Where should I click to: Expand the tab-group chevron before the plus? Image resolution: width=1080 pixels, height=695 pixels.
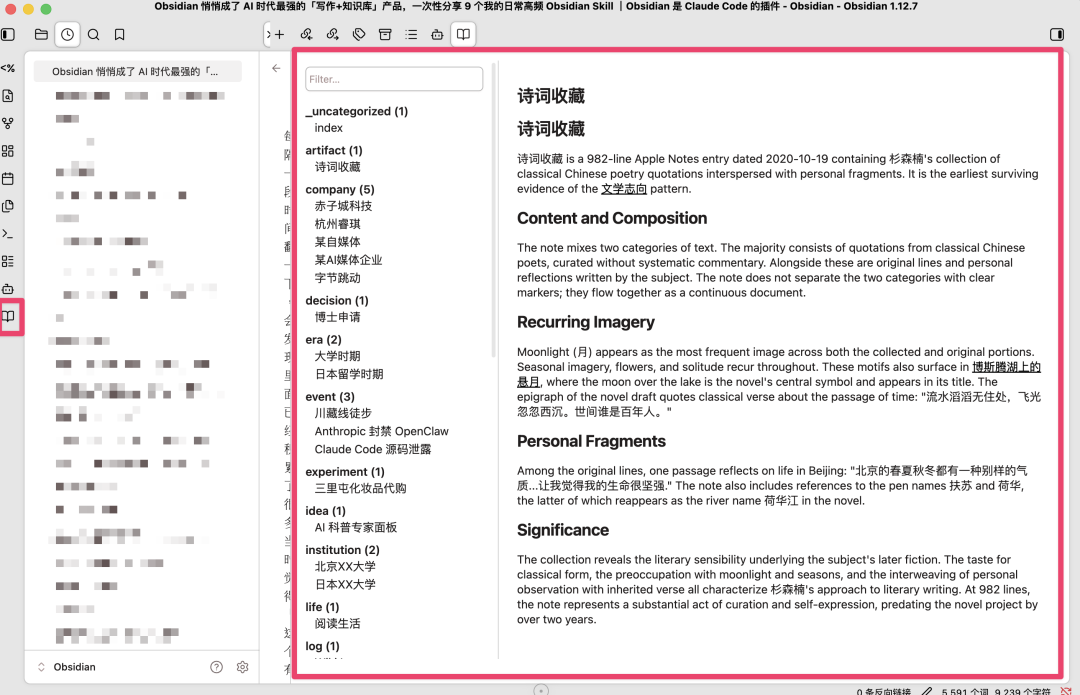click(x=268, y=34)
